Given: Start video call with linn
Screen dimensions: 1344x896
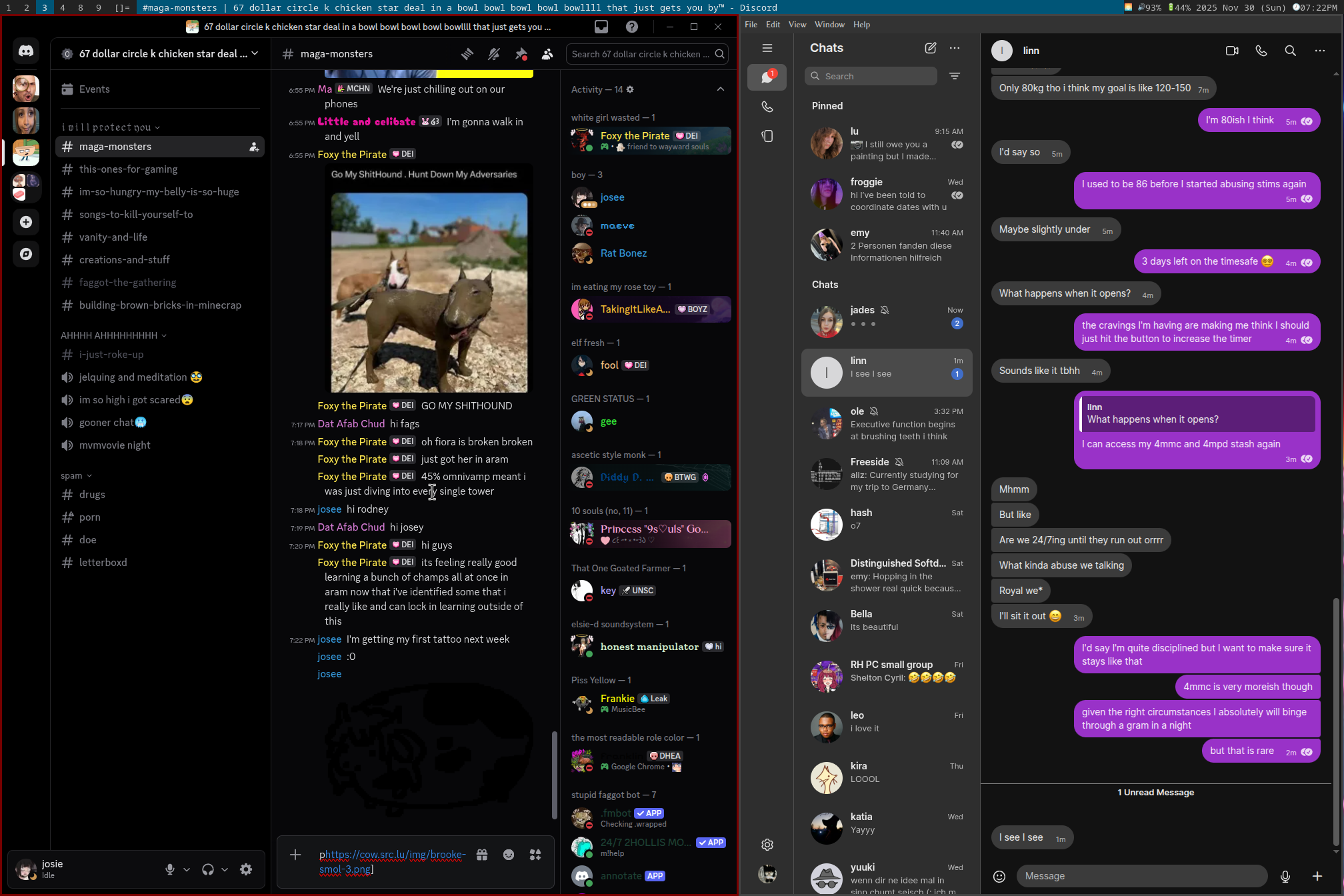Looking at the screenshot, I should click(x=1232, y=51).
